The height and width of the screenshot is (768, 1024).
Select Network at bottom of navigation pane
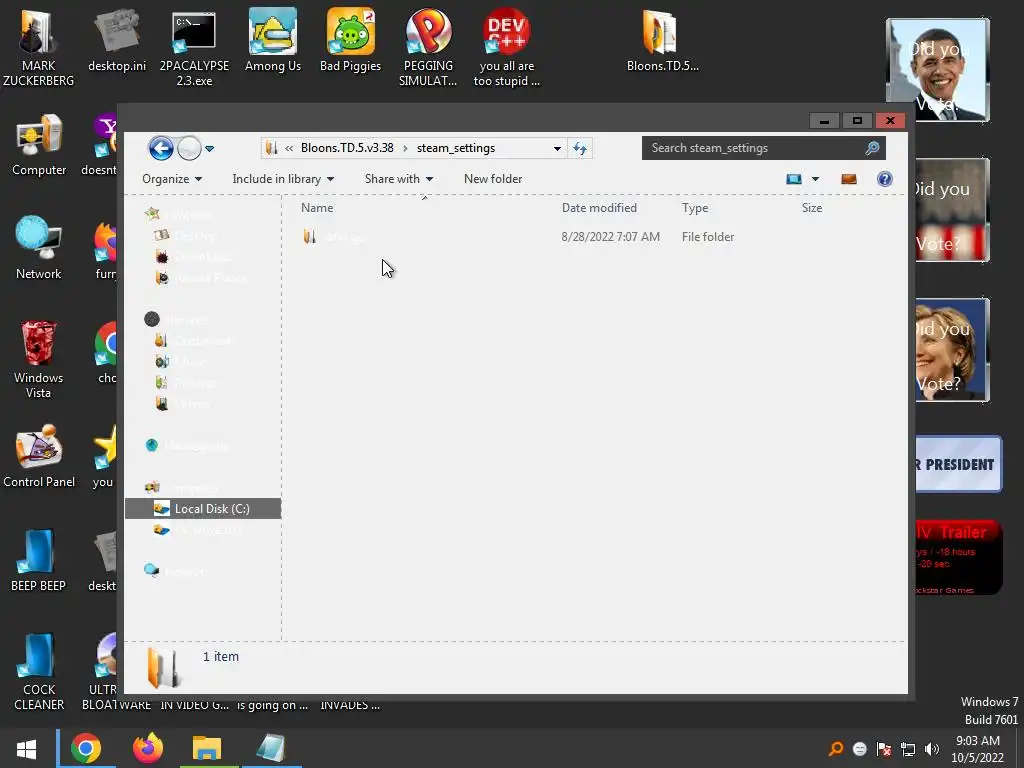click(x=176, y=571)
